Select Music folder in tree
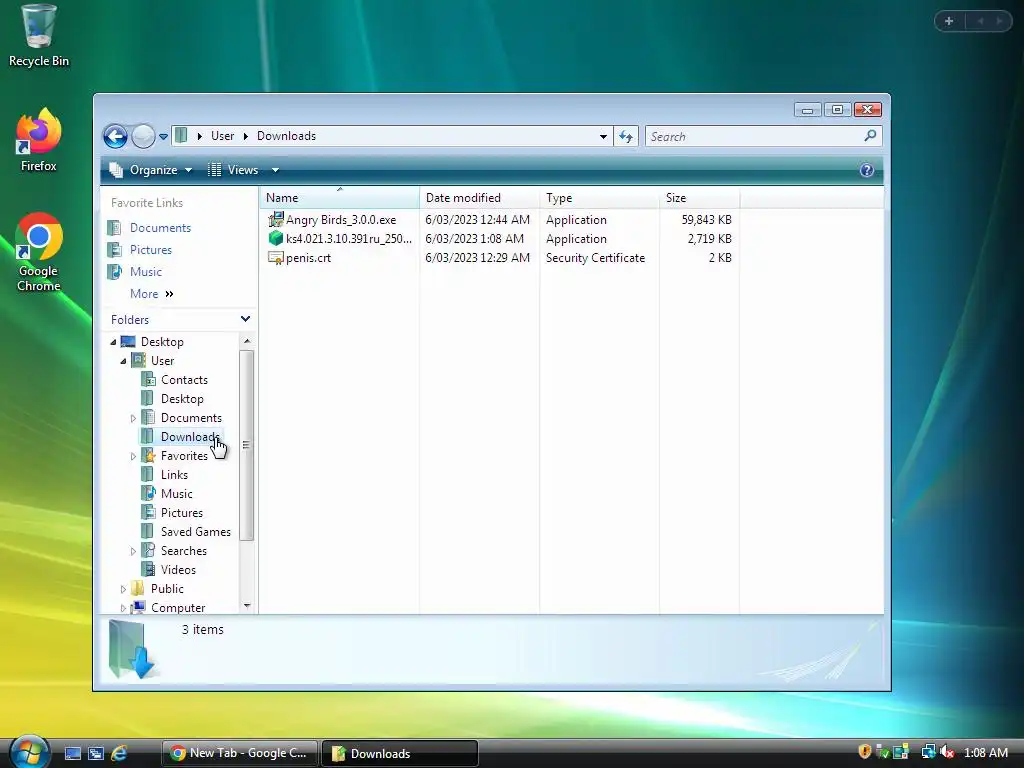 176,494
